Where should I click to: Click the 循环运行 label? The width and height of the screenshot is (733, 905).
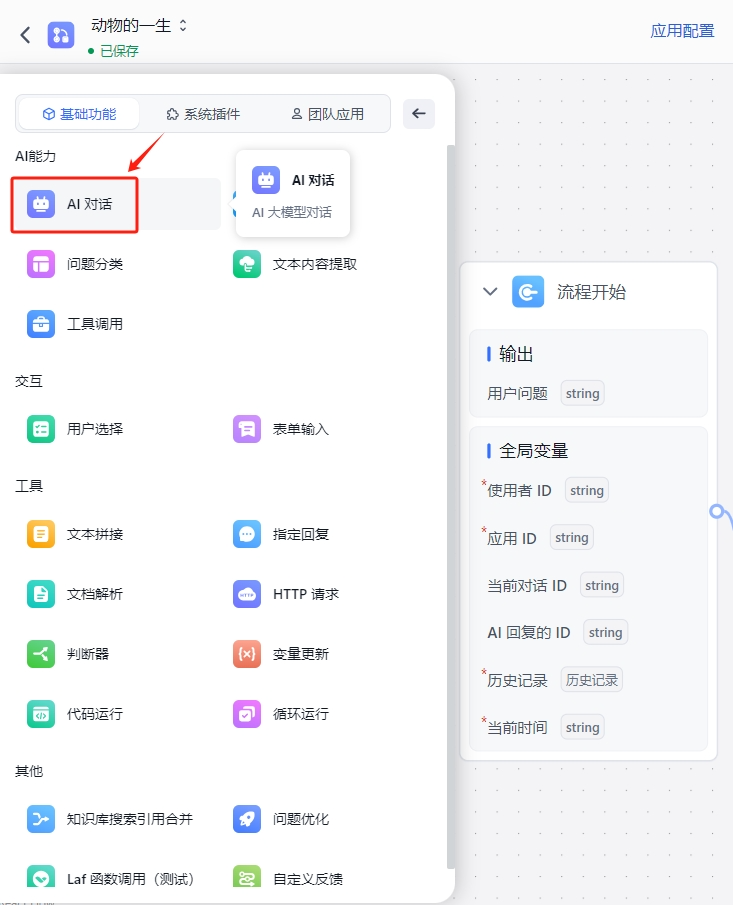301,715
